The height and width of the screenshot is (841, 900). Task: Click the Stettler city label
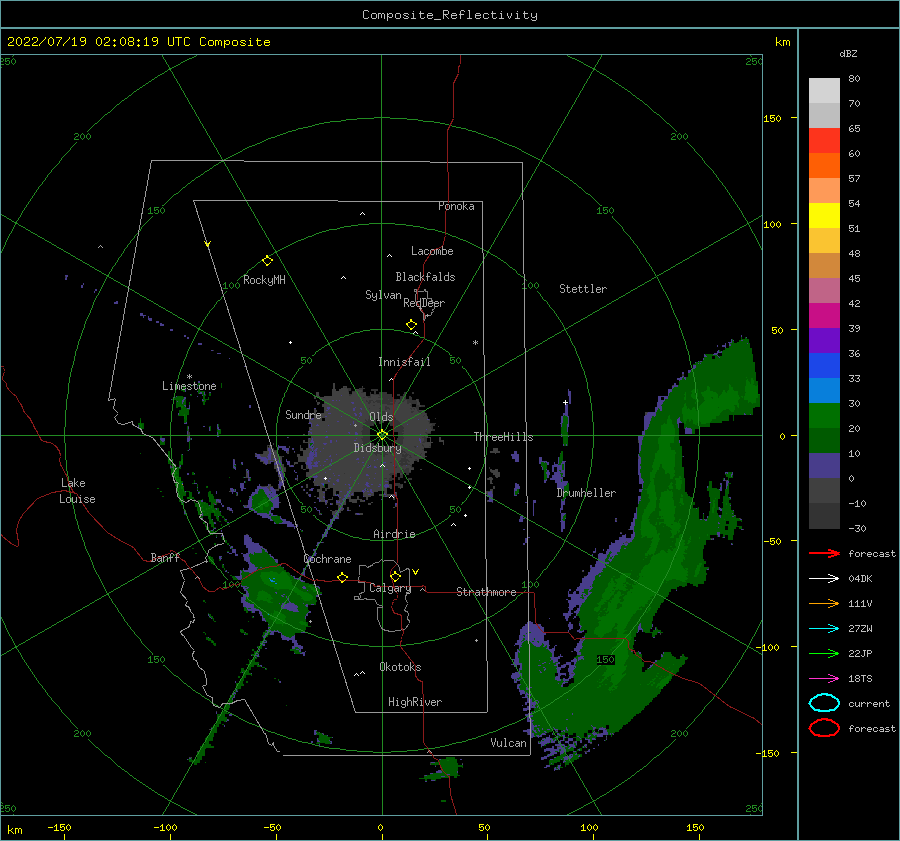pos(583,289)
